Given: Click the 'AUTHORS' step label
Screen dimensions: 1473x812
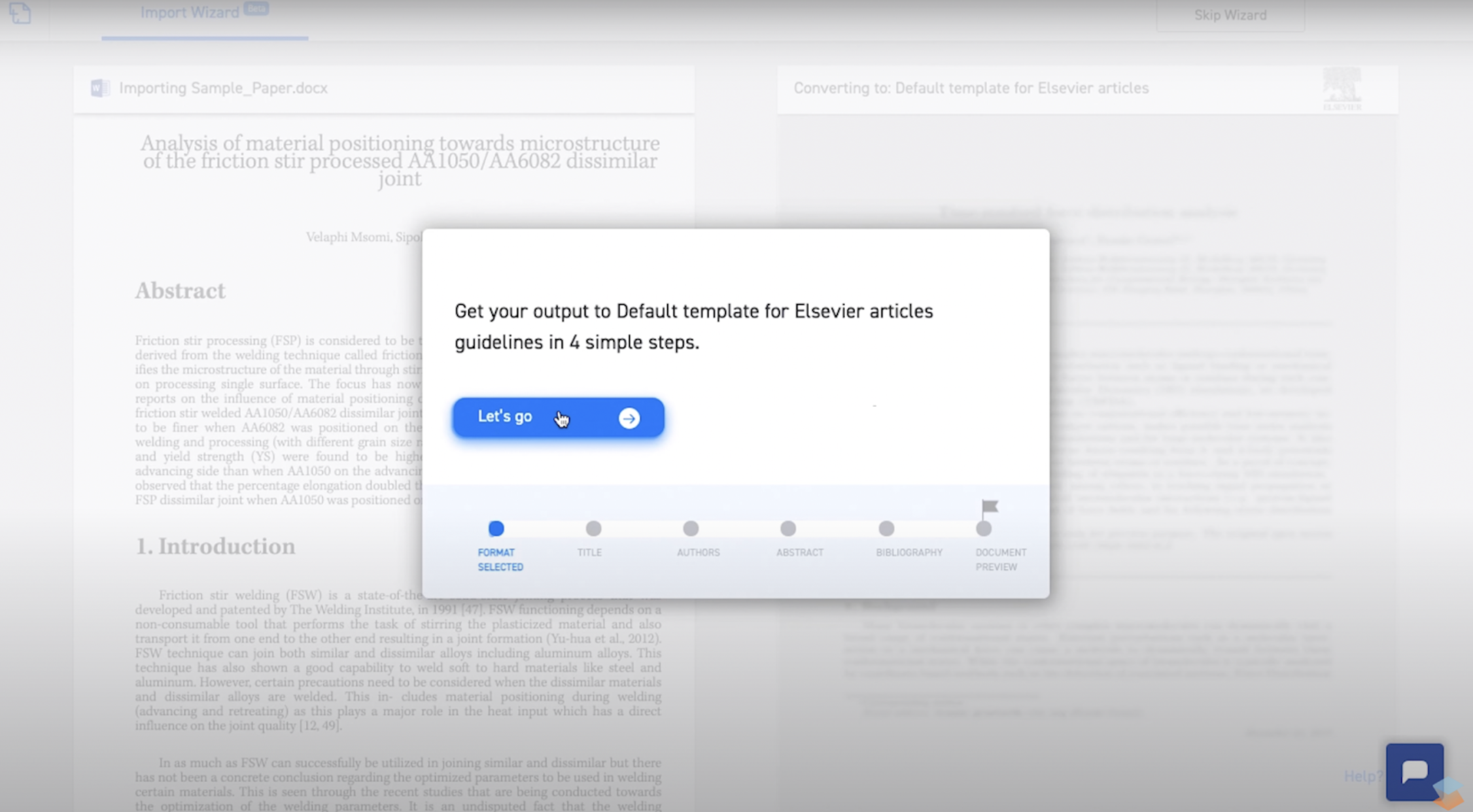Looking at the screenshot, I should [x=698, y=552].
